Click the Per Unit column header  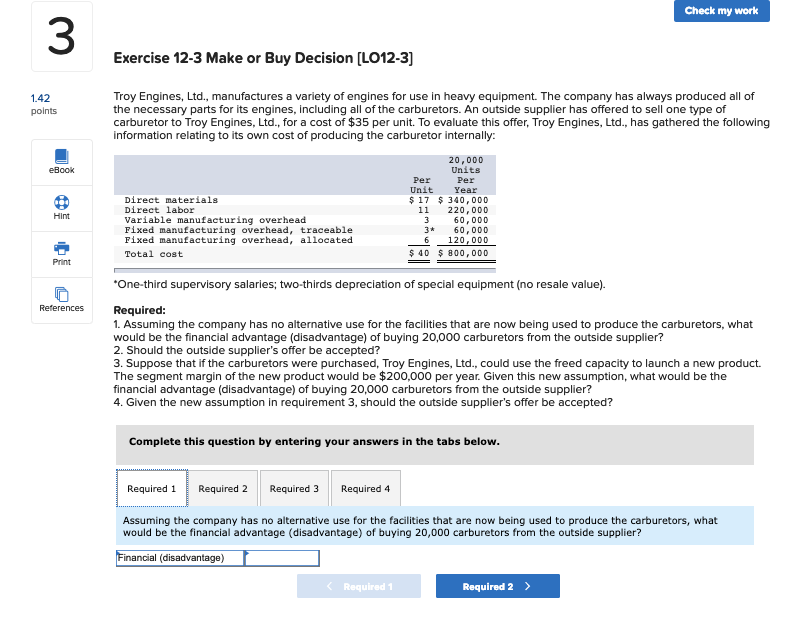pos(421,185)
